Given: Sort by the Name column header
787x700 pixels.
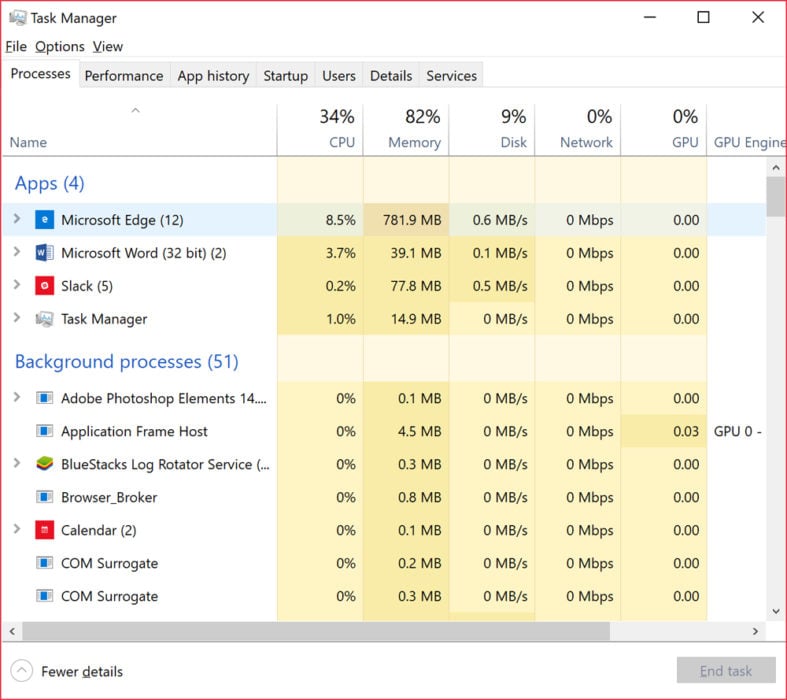Looking at the screenshot, I should coord(140,130).
